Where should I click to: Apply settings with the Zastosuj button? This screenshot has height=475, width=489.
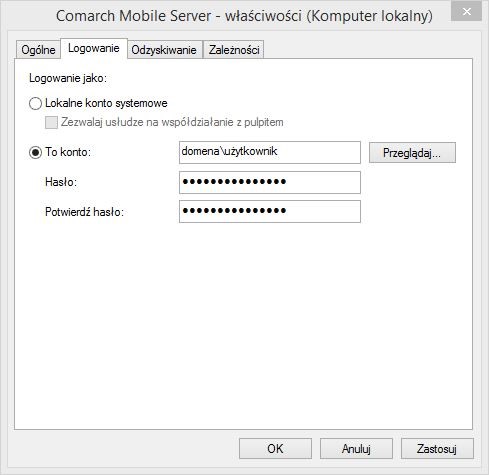pos(437,449)
